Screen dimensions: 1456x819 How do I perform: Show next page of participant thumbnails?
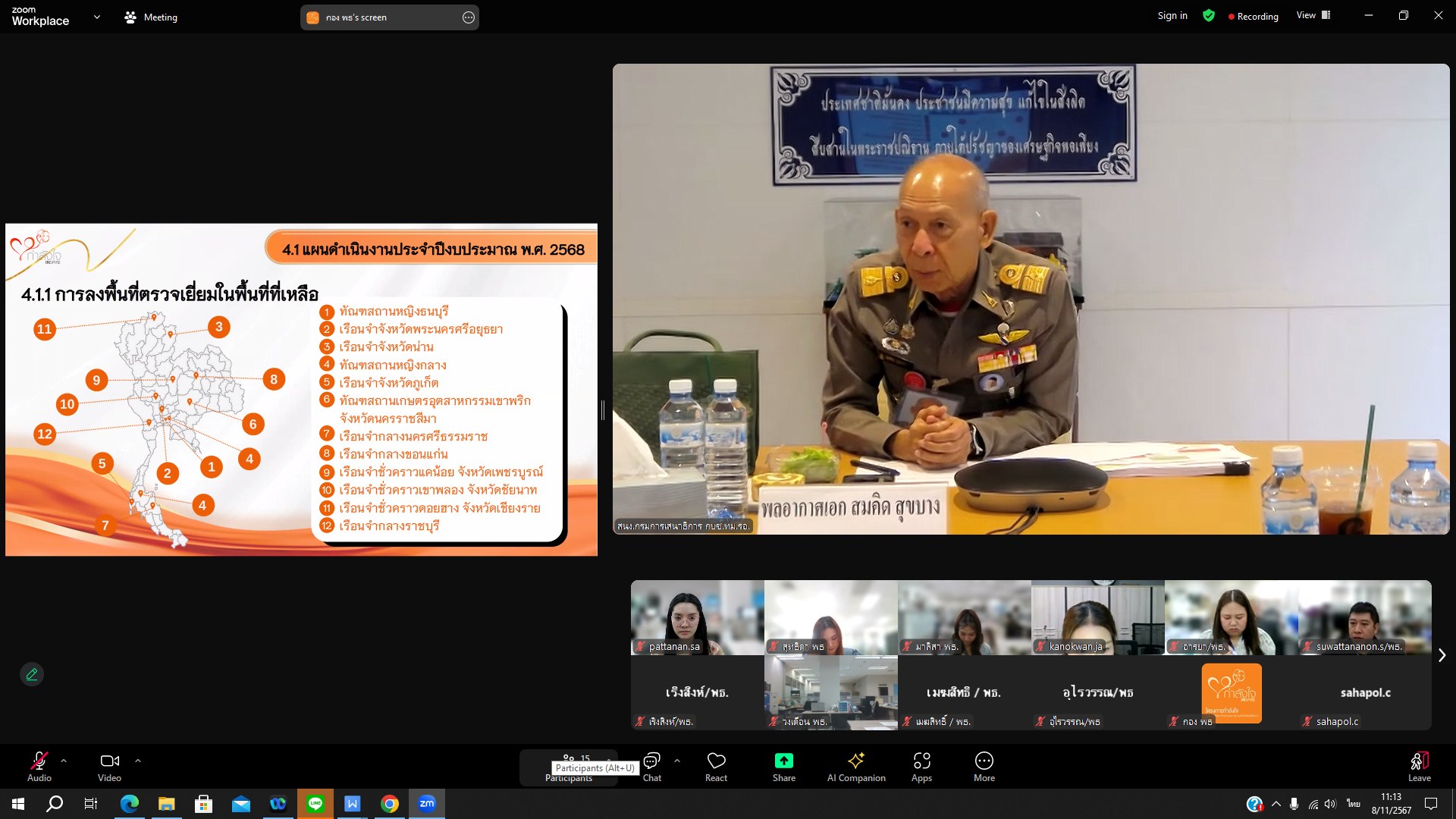(1442, 655)
